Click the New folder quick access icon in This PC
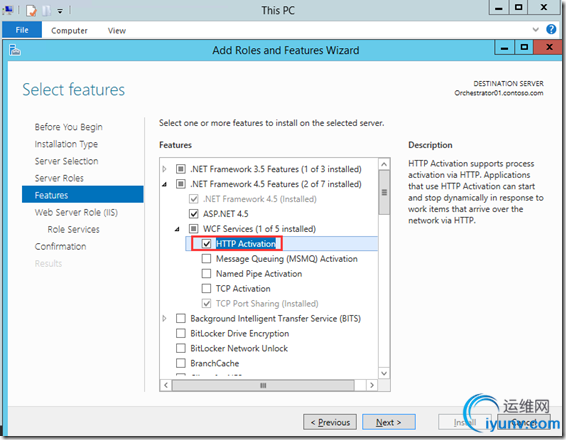Viewport: 566px width, 440px height. click(46, 10)
